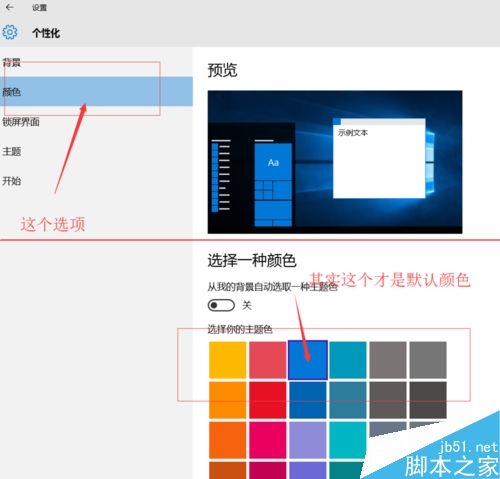Open settings home via gear icon
Viewport: 500px width, 479px height.
coord(10,32)
